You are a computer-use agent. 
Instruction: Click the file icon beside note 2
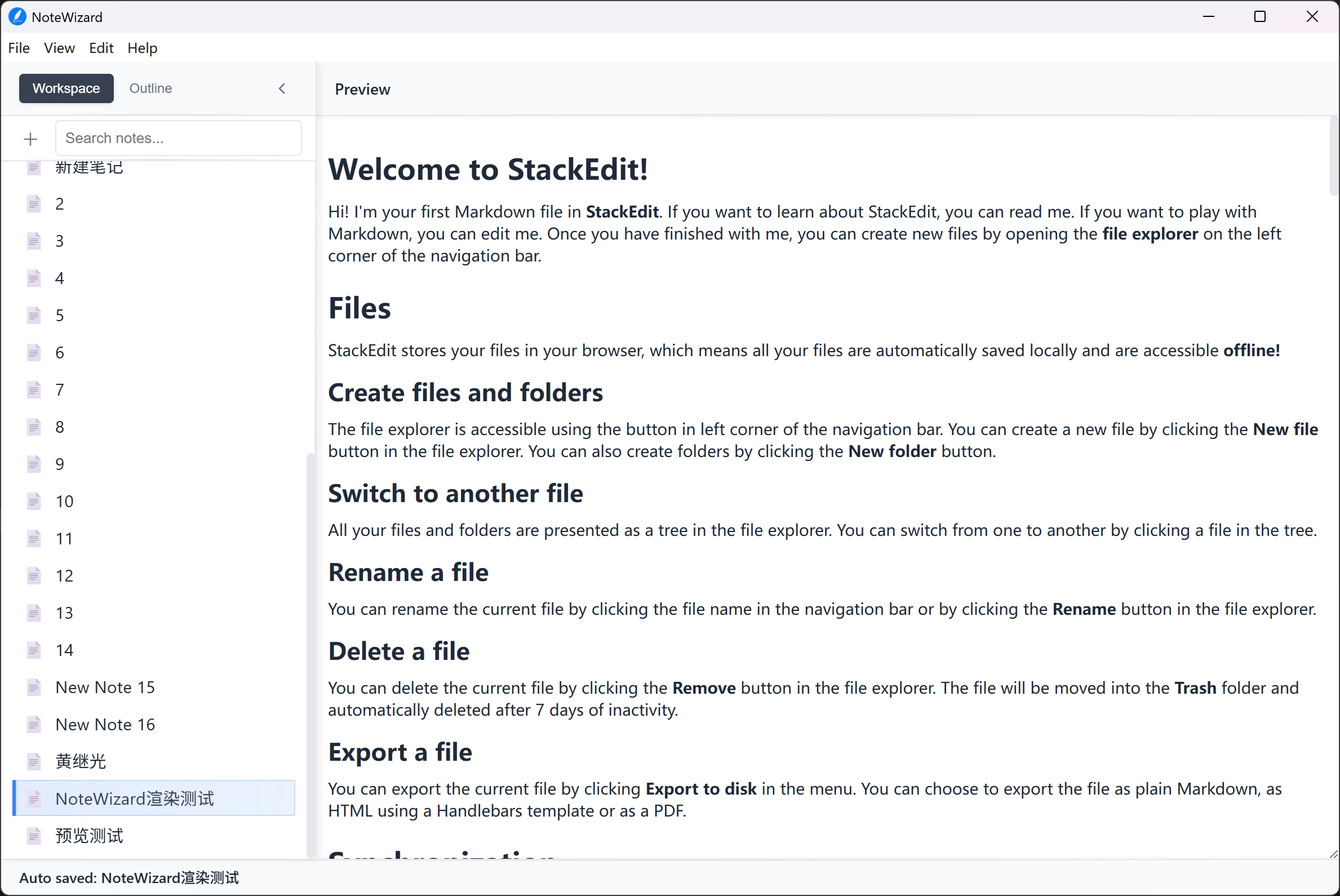[34, 204]
